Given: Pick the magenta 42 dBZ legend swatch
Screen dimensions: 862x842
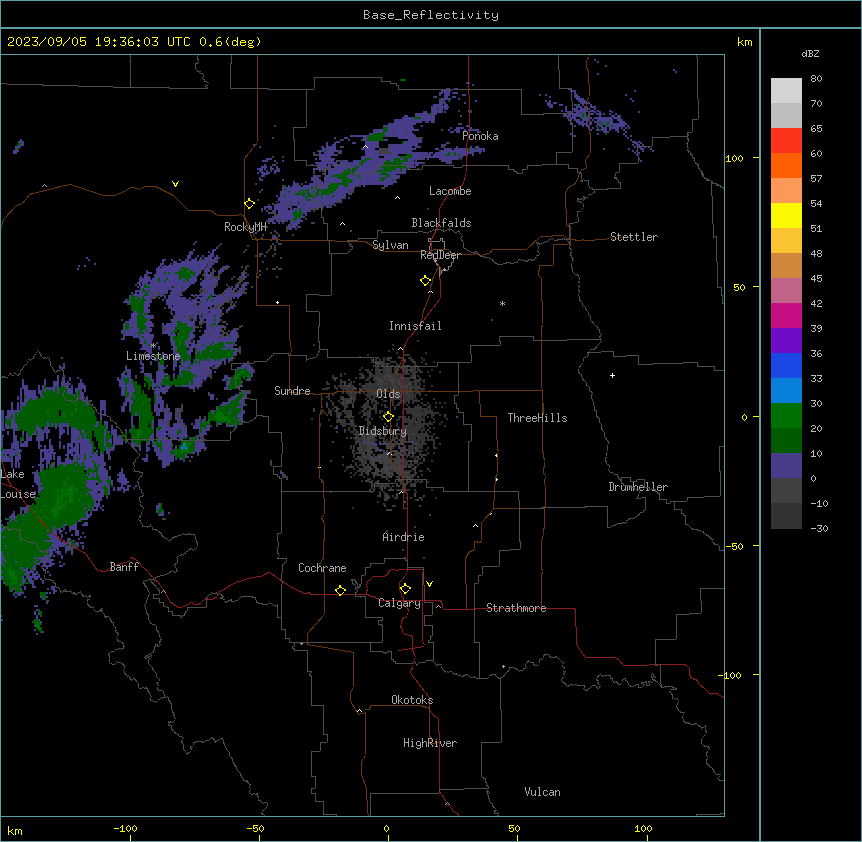Looking at the screenshot, I should (x=786, y=315).
